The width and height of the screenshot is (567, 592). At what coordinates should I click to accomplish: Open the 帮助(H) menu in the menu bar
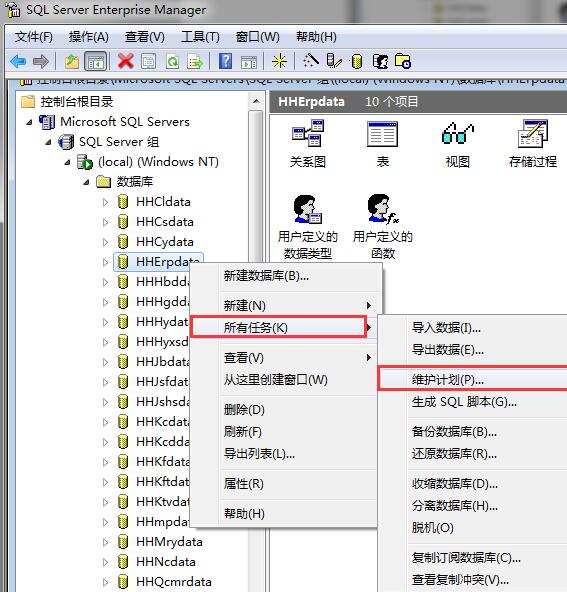click(316, 37)
